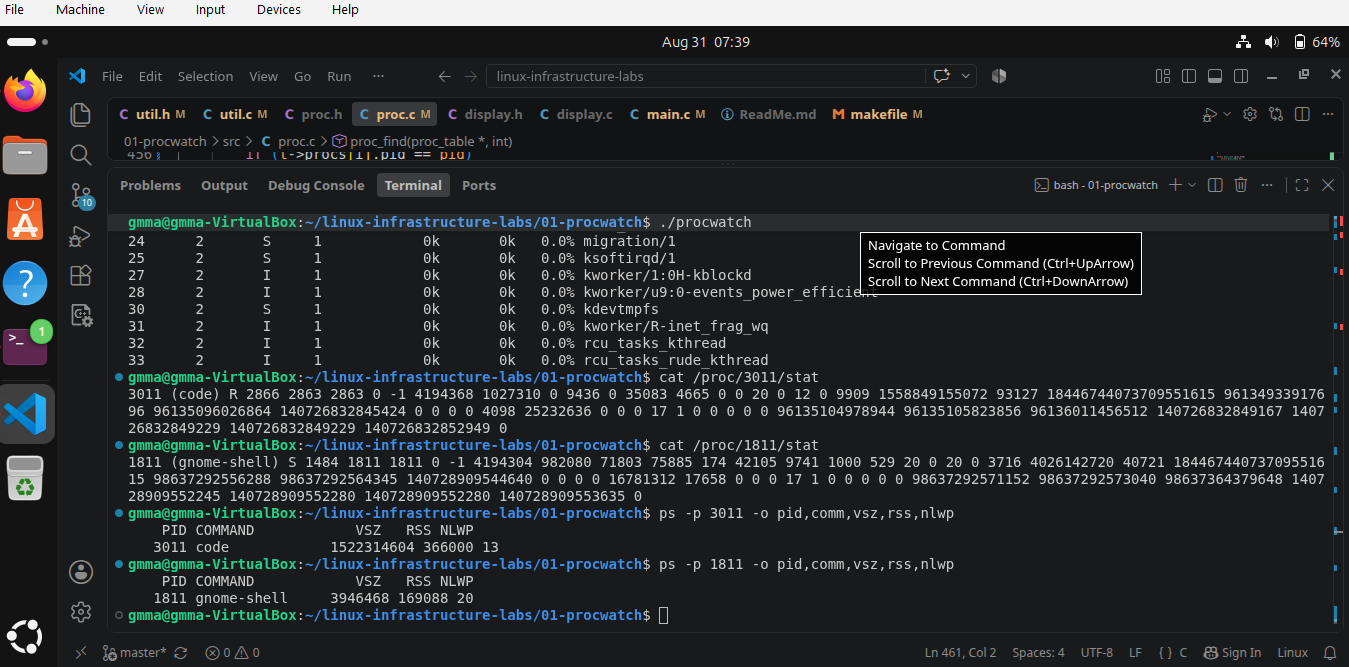Open the Explorer view in activity bar

pos(81,114)
